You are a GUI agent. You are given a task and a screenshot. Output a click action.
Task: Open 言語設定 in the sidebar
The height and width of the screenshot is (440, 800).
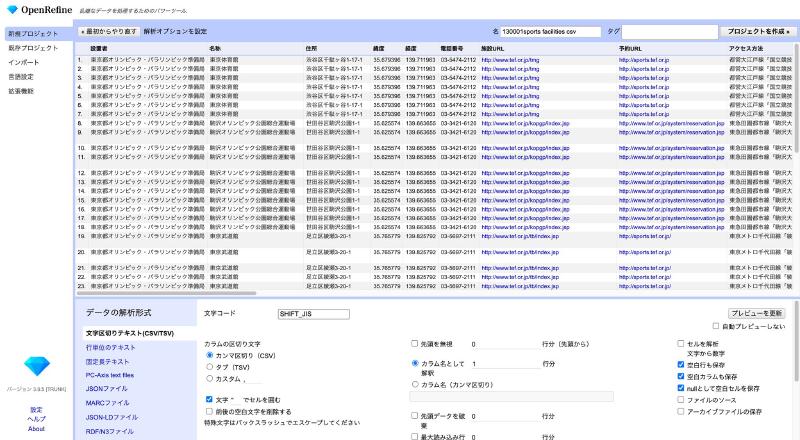(21, 77)
